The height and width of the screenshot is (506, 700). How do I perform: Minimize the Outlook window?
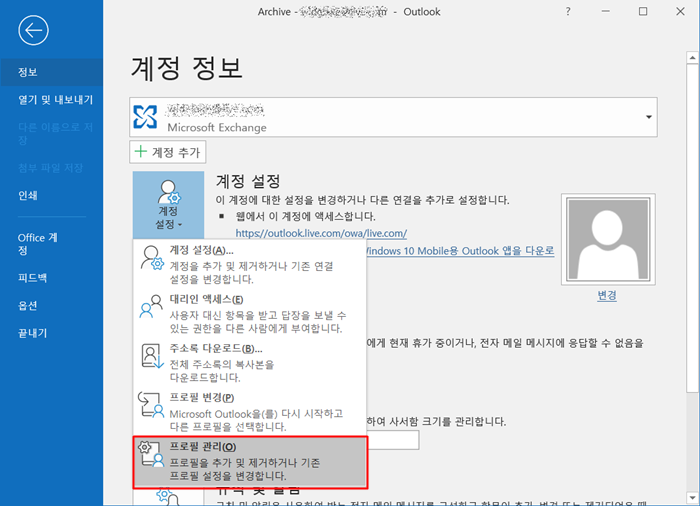pos(605,12)
